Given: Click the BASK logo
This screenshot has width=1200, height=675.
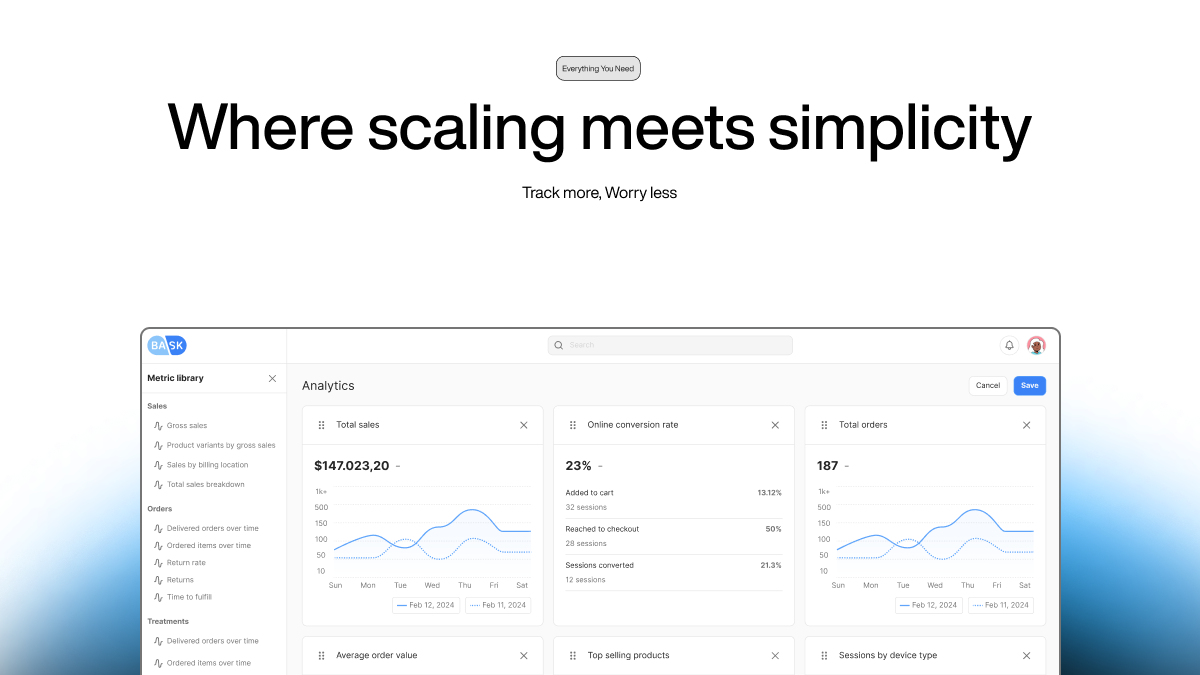Looking at the screenshot, I should pos(167,345).
